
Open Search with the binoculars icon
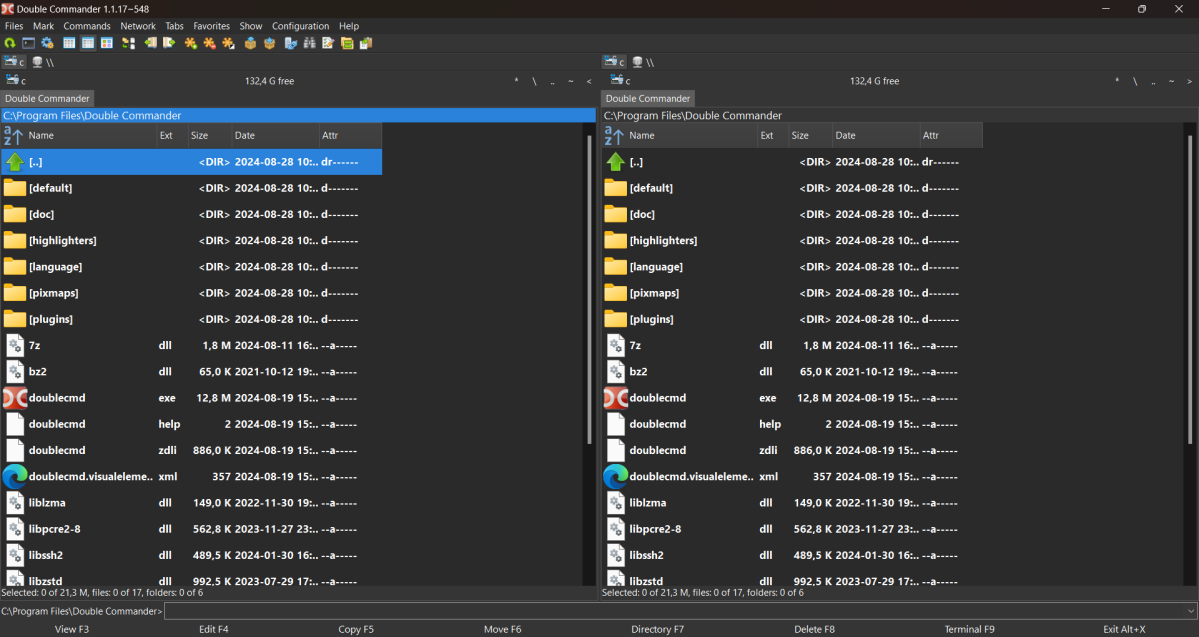309,43
